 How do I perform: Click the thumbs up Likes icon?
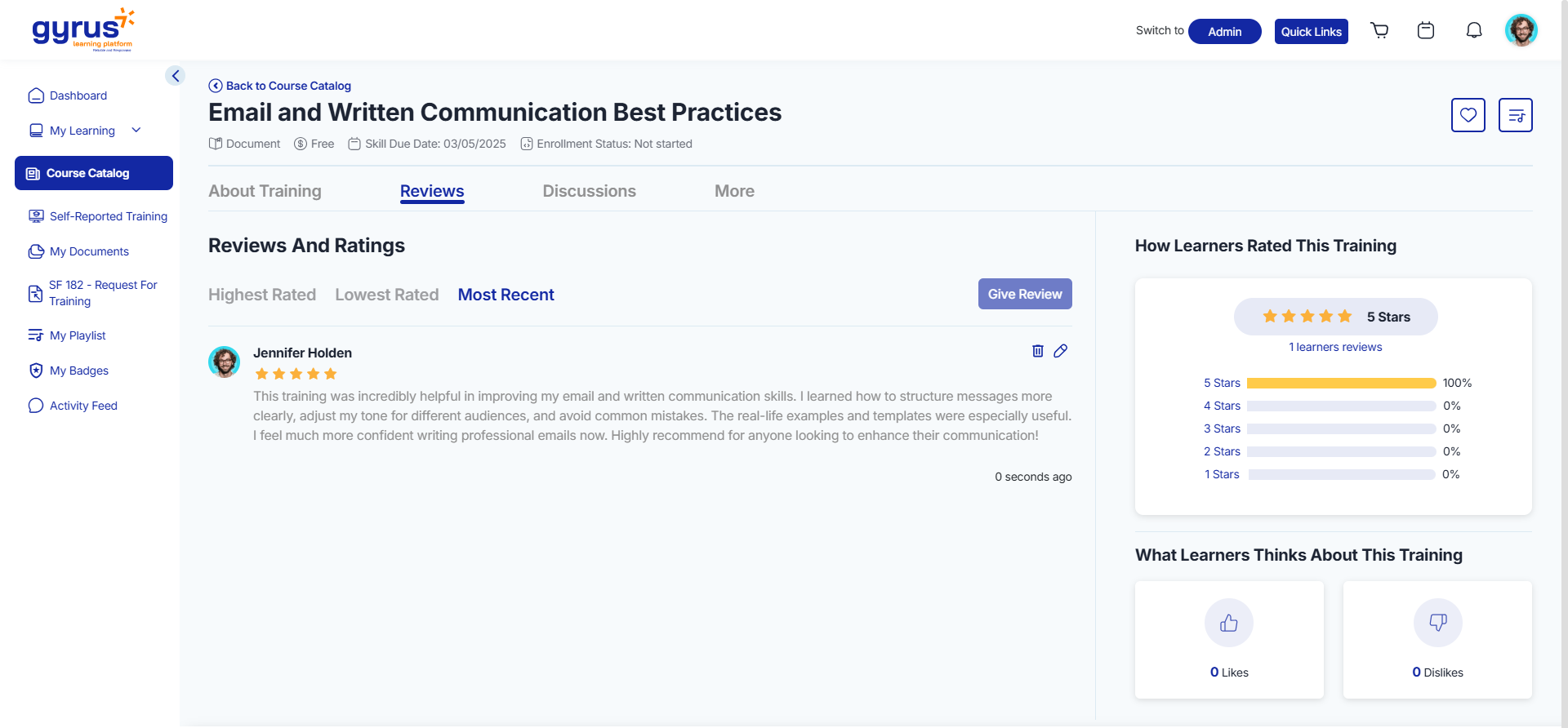(1228, 624)
